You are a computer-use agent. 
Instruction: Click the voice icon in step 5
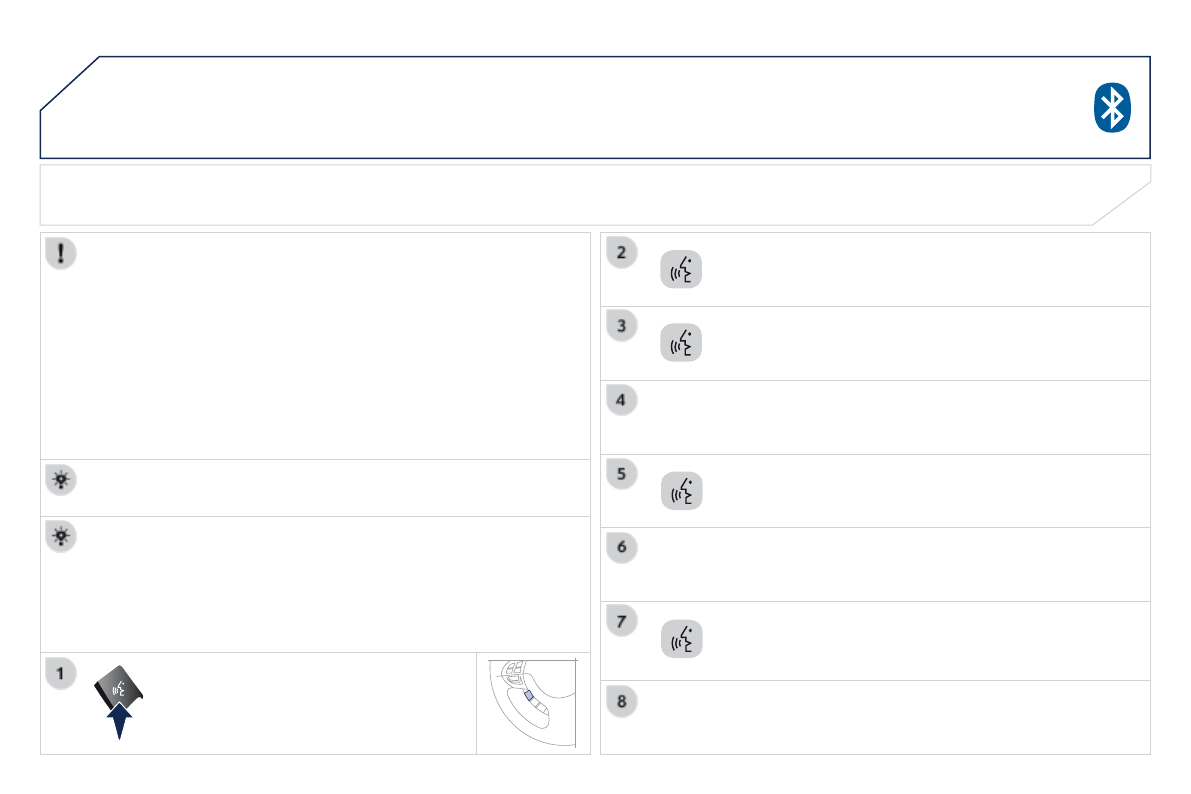(682, 491)
